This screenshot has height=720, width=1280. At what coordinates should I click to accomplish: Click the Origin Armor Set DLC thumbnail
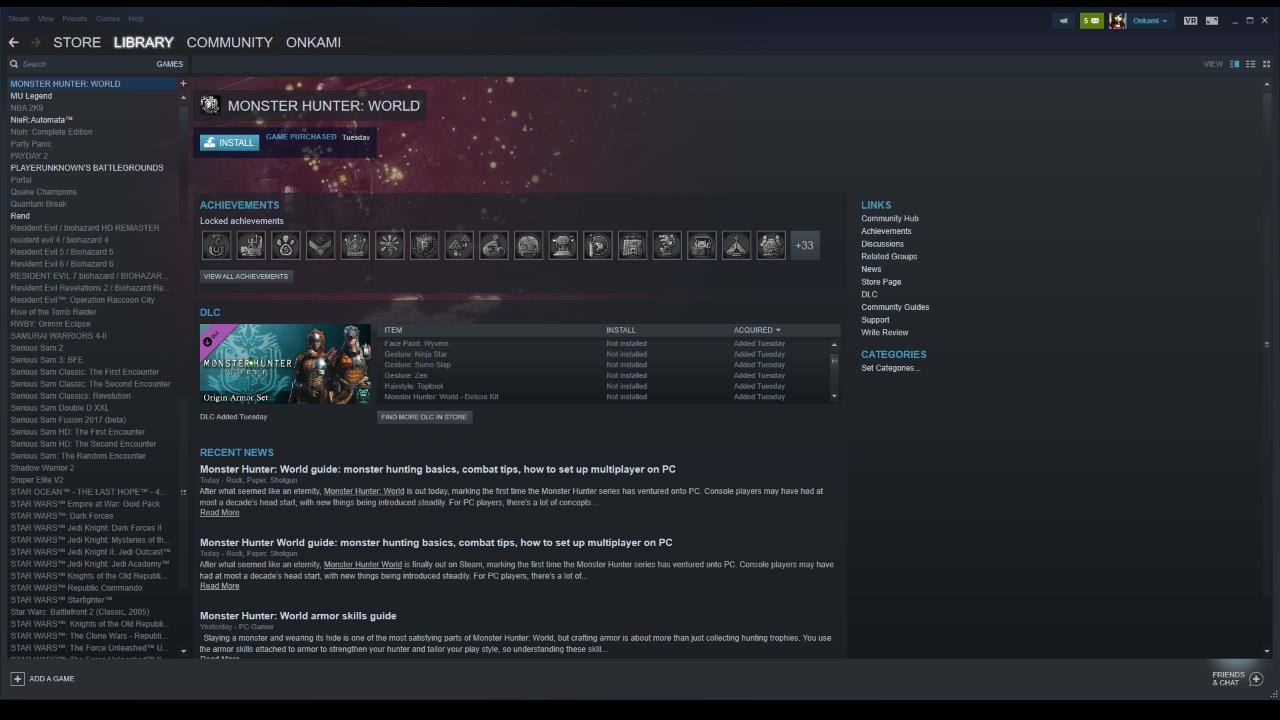pyautogui.click(x=285, y=363)
